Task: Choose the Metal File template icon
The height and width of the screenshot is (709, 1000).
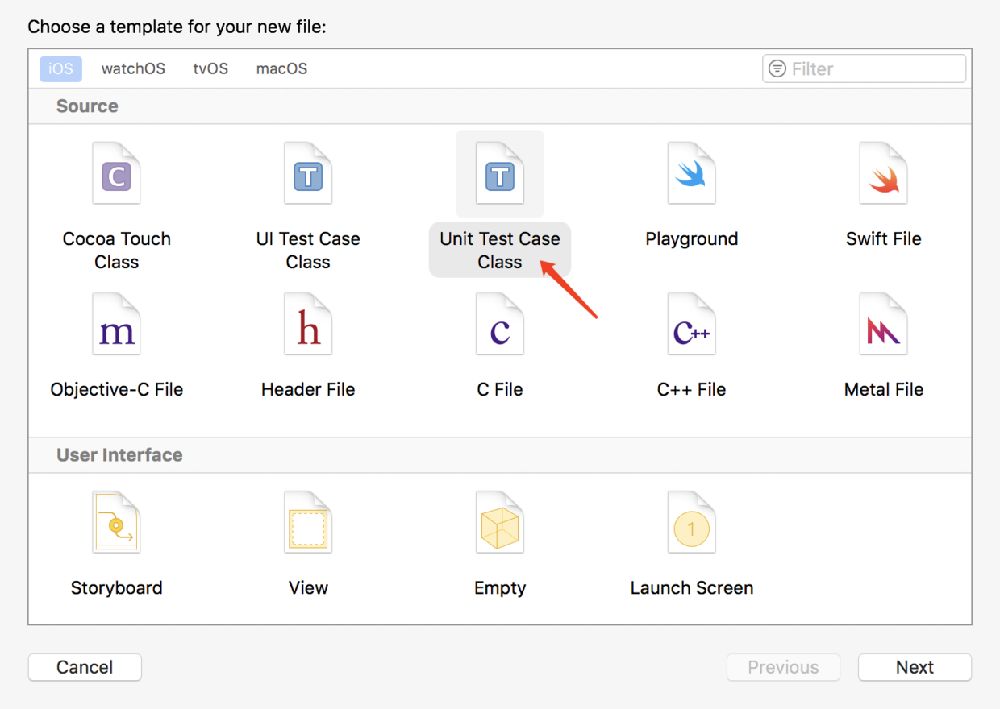Action: 883,325
